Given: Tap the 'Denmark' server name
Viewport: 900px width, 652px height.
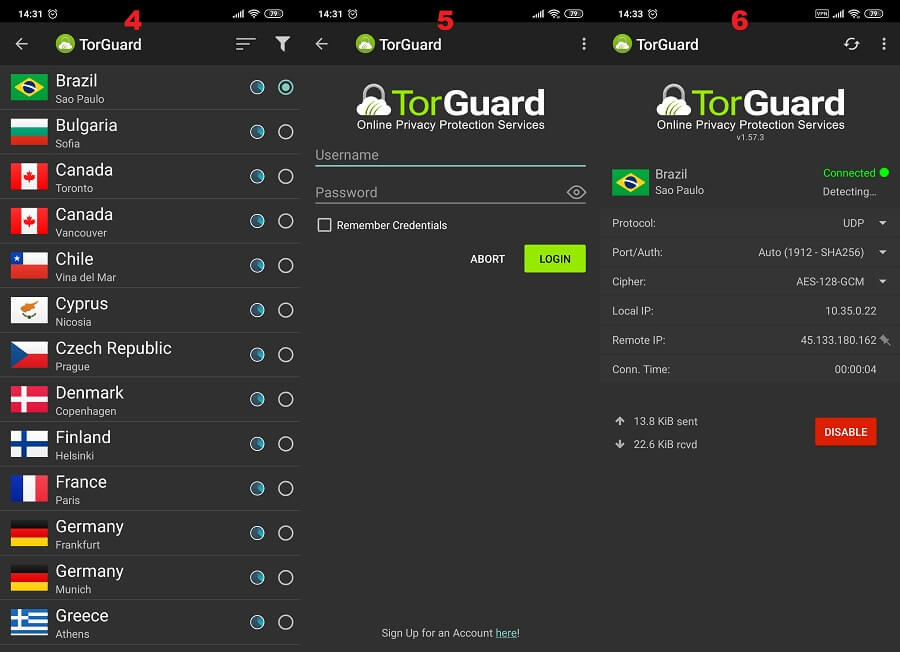Looking at the screenshot, I should 90,393.
